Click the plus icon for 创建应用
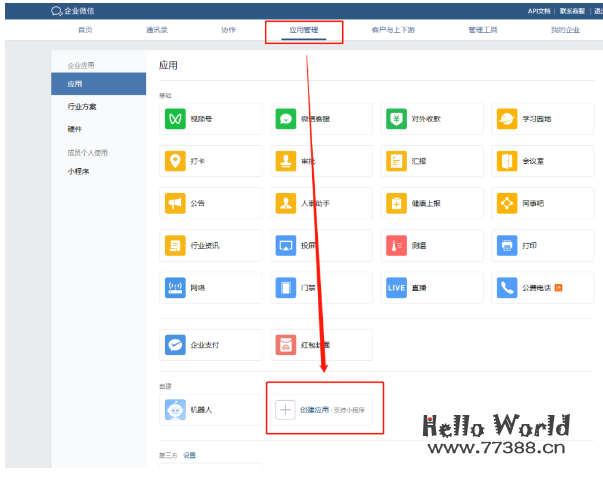This screenshot has width=603, height=478. click(285, 410)
